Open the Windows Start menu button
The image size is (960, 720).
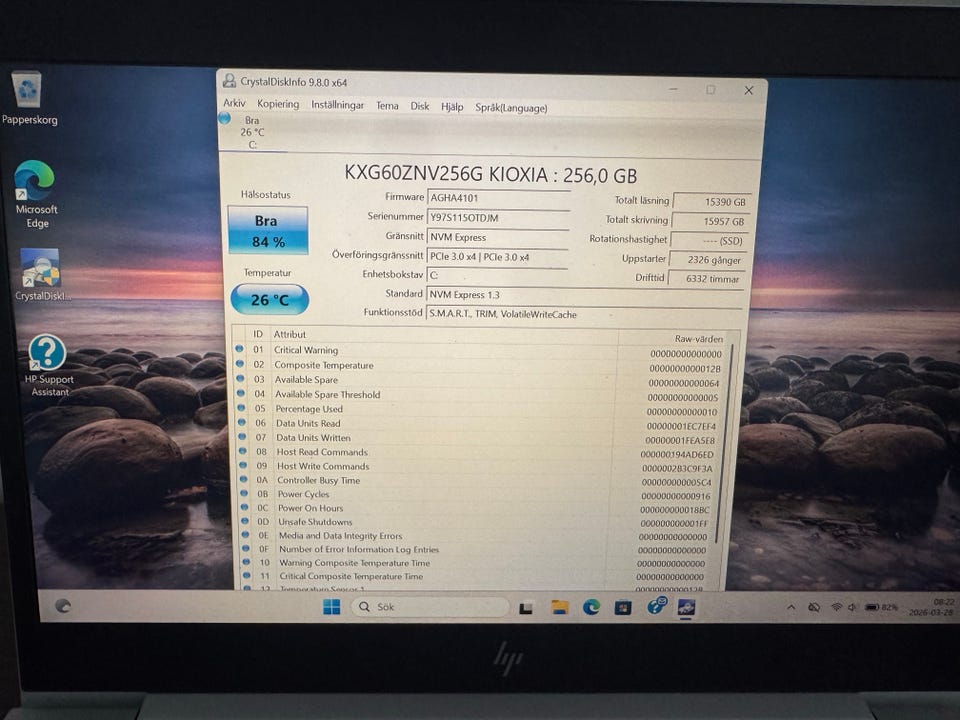(x=331, y=607)
